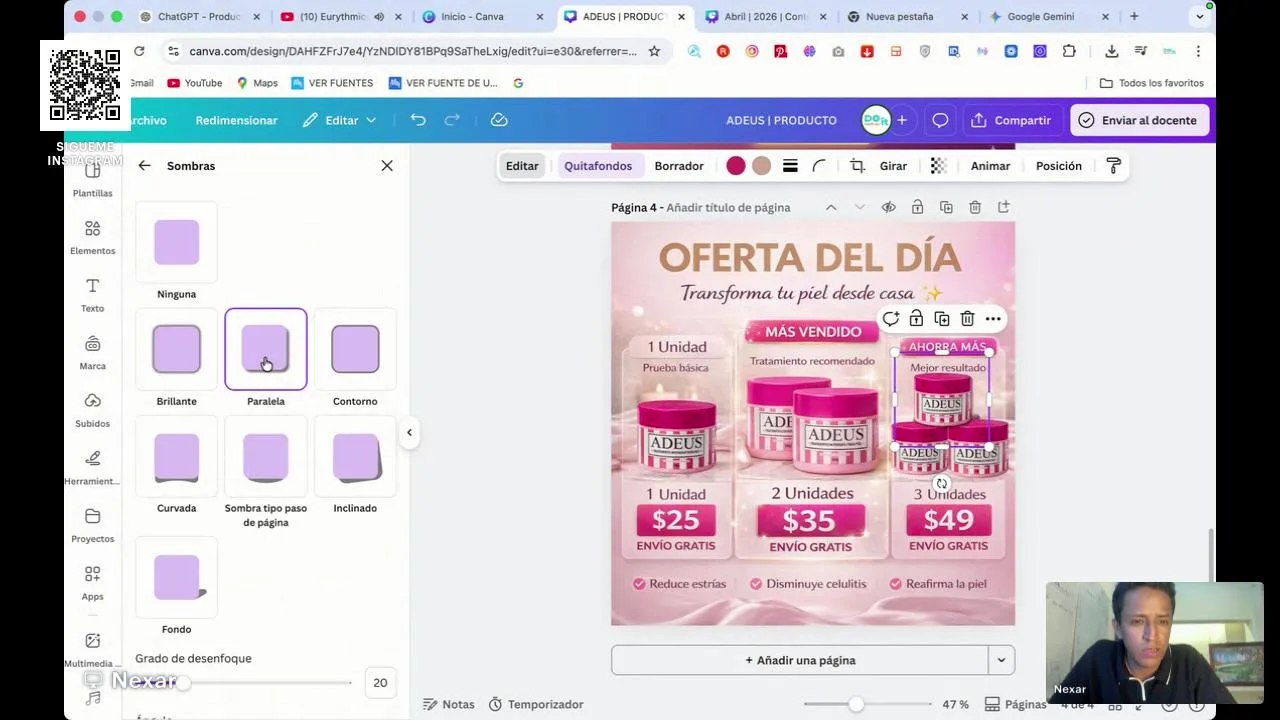Go back from the Sombras panel
This screenshot has height=720, width=1280.
pos(144,166)
